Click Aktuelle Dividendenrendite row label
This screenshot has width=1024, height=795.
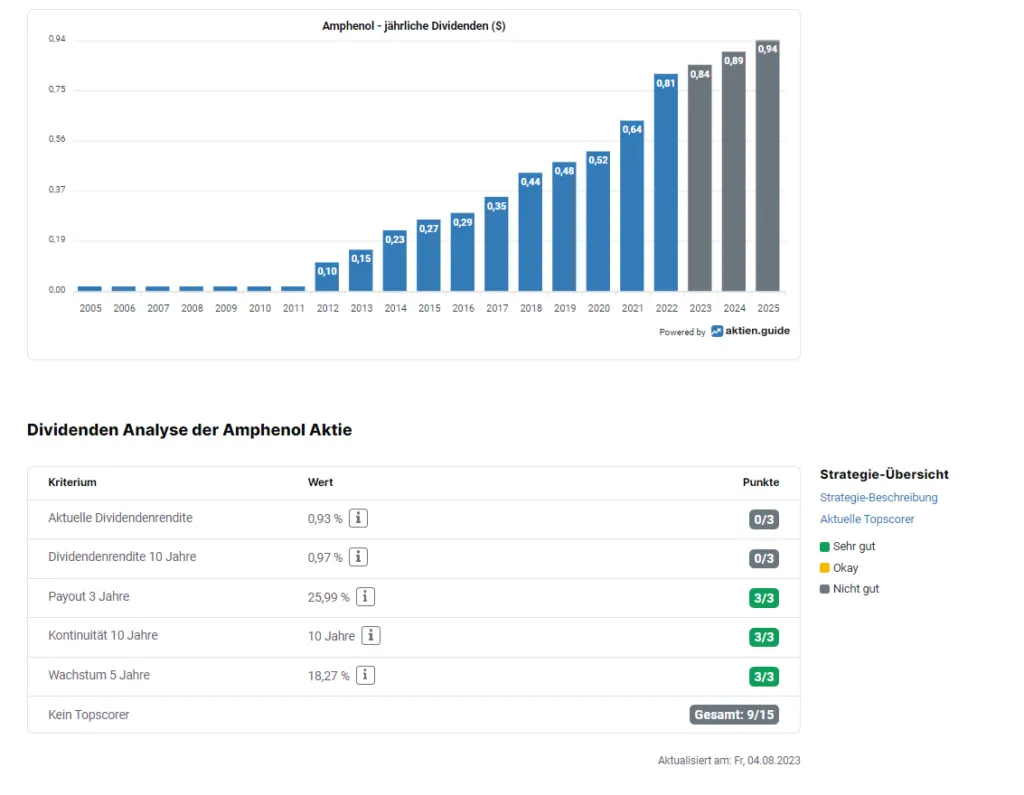120,518
